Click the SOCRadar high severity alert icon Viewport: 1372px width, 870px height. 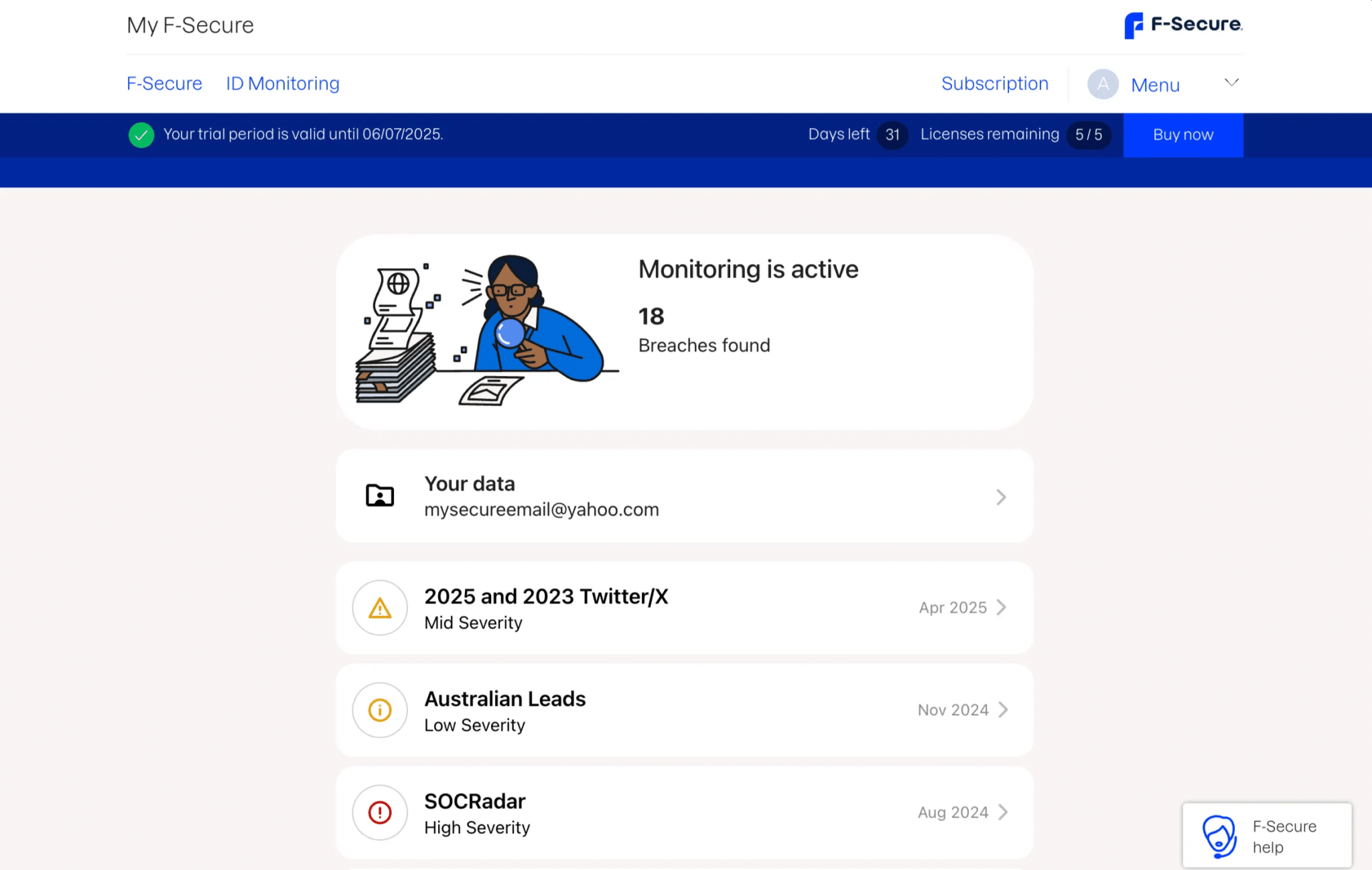380,813
